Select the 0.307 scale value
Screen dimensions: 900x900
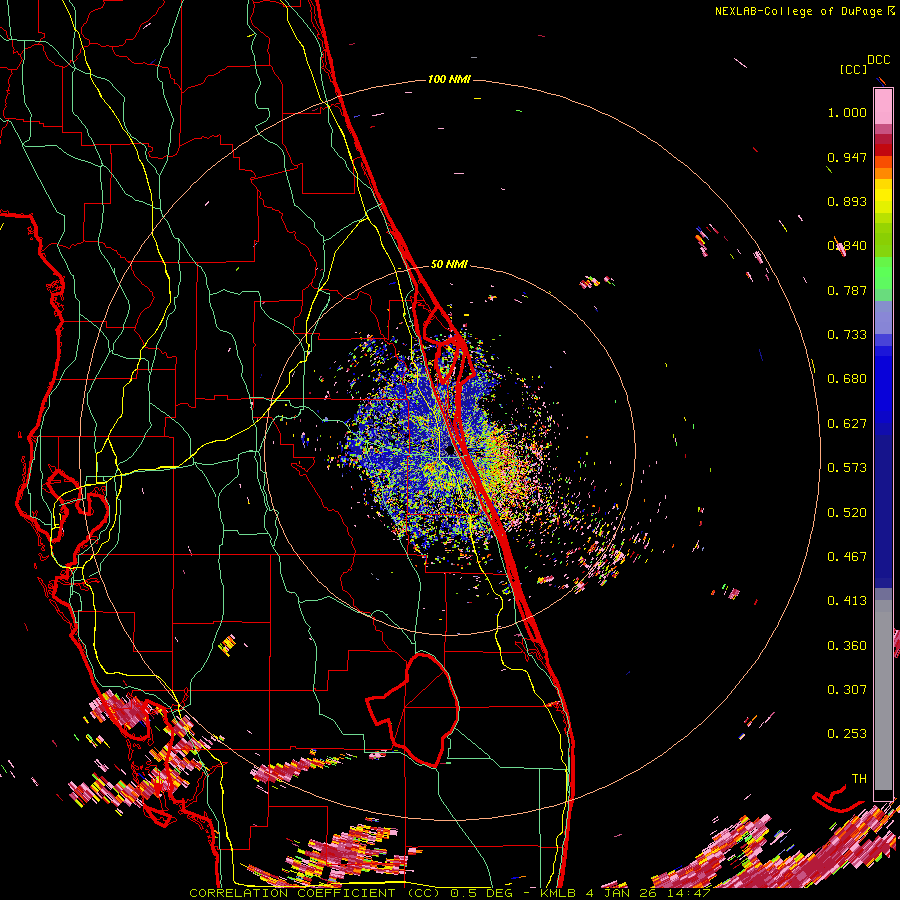click(x=847, y=690)
